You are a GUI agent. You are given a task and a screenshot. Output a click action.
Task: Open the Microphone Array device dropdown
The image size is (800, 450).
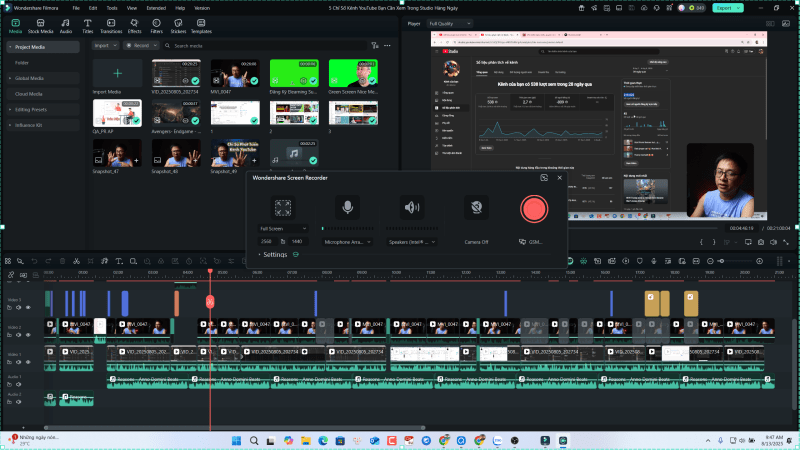(x=348, y=241)
